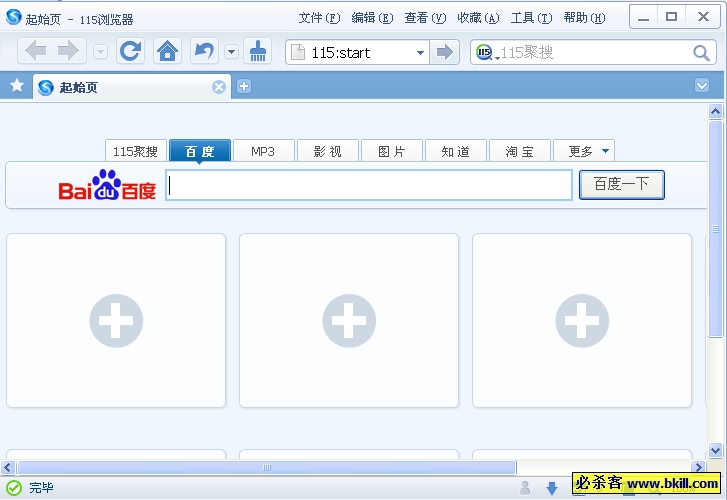Click the favorites star icon

pyautogui.click(x=16, y=86)
